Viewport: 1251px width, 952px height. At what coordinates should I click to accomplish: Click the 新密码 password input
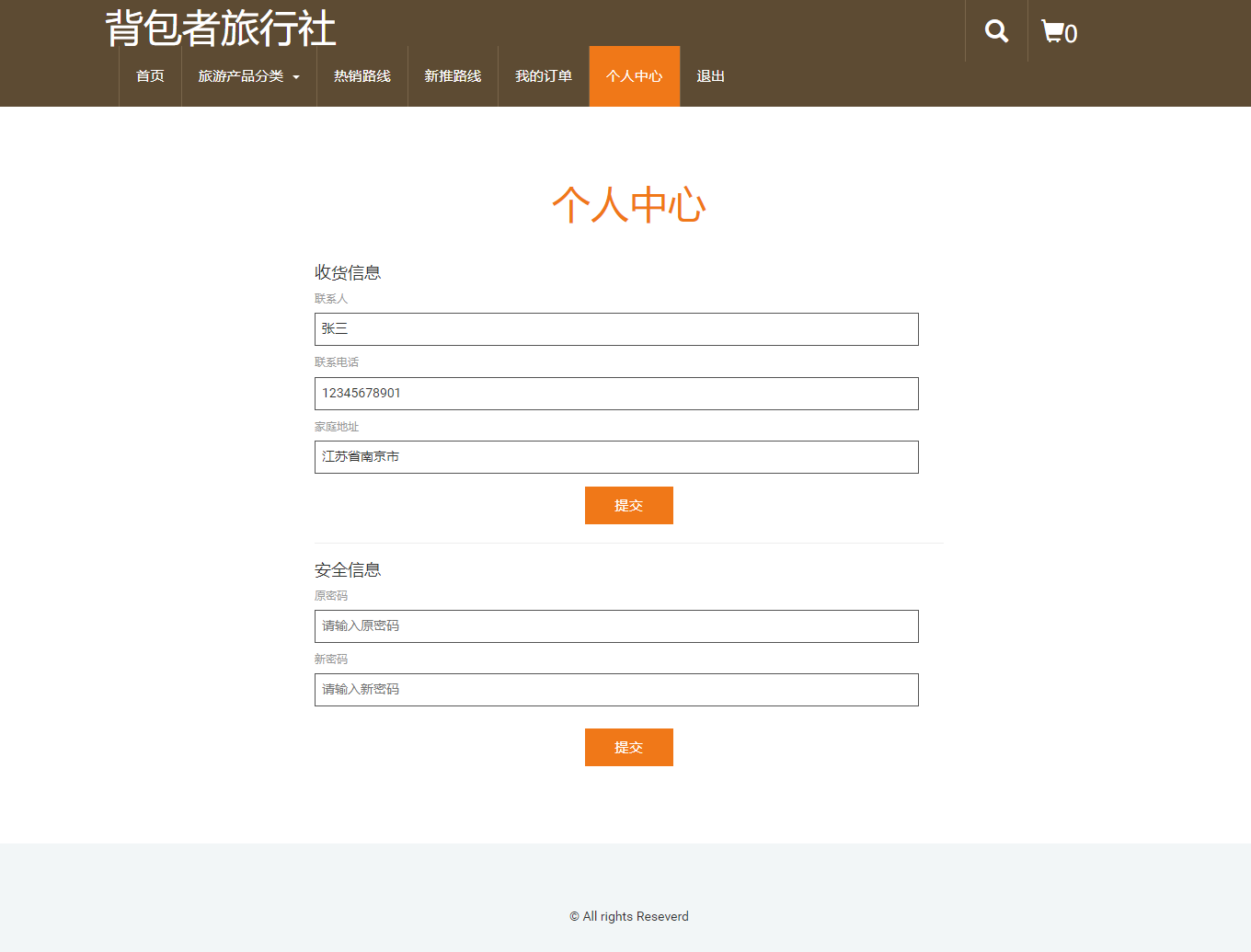pyautogui.click(x=615, y=689)
